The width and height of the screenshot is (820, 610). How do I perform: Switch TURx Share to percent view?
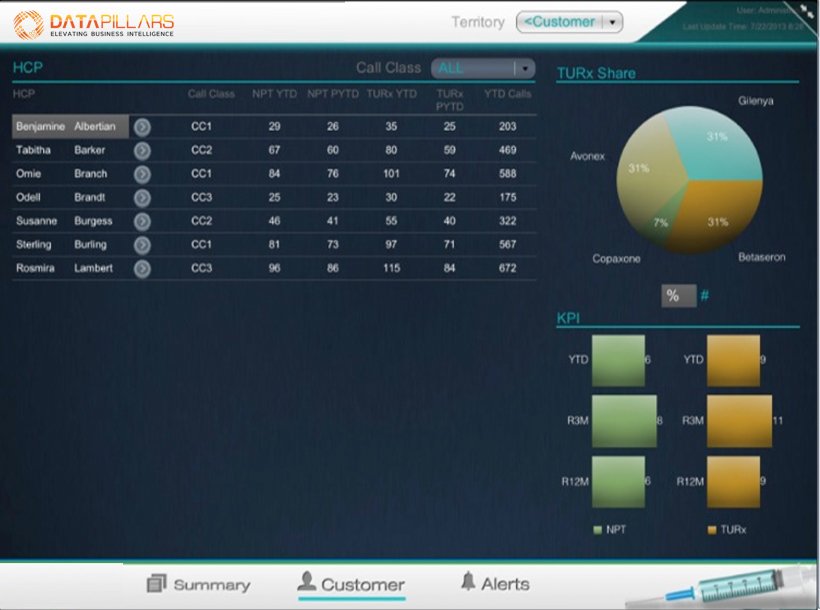point(678,296)
